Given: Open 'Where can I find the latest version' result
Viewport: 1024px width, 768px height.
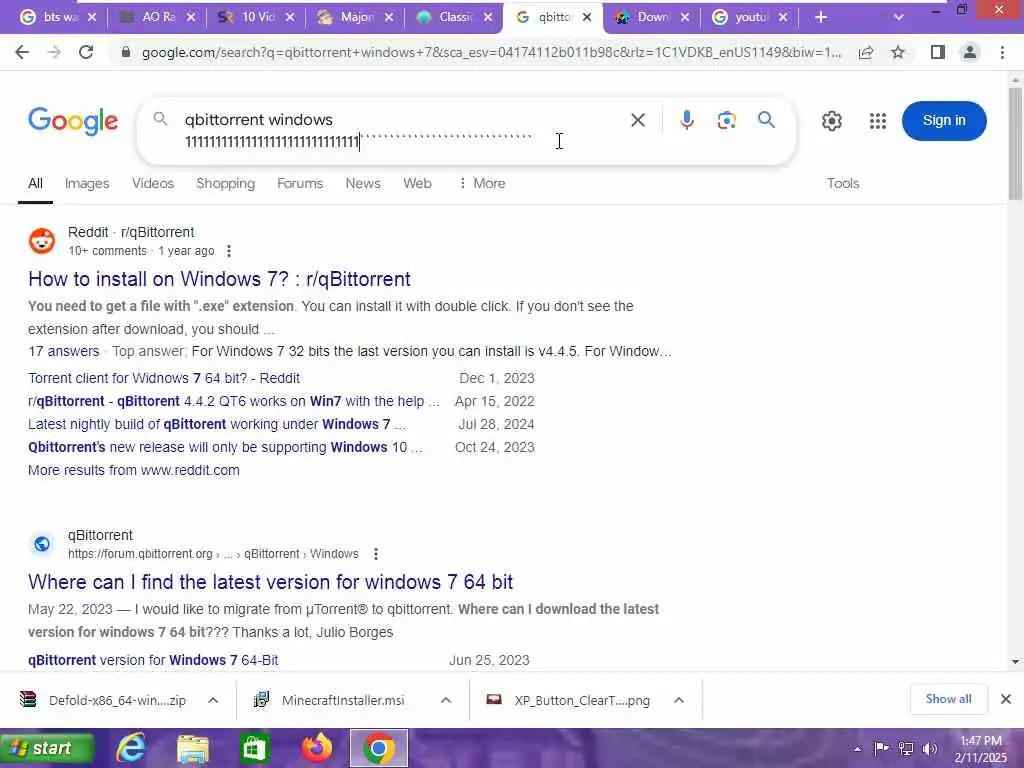Looking at the screenshot, I should click(270, 582).
